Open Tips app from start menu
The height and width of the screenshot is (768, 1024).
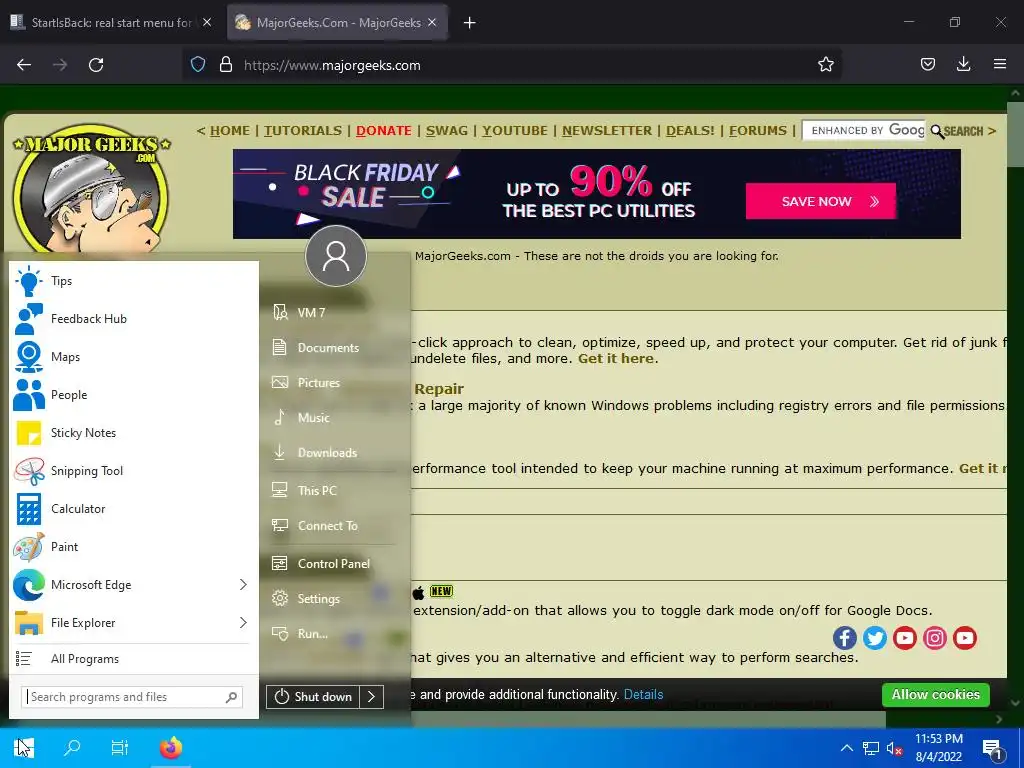(x=133, y=281)
